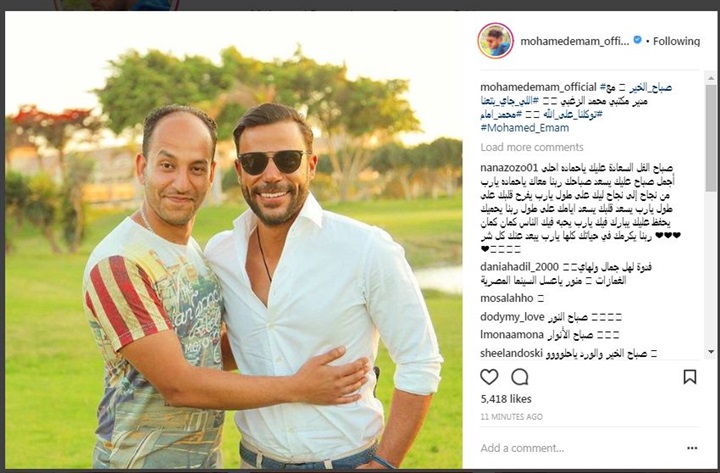
Task: Toggle the Following button to unfollow
Action: pyautogui.click(x=676, y=41)
